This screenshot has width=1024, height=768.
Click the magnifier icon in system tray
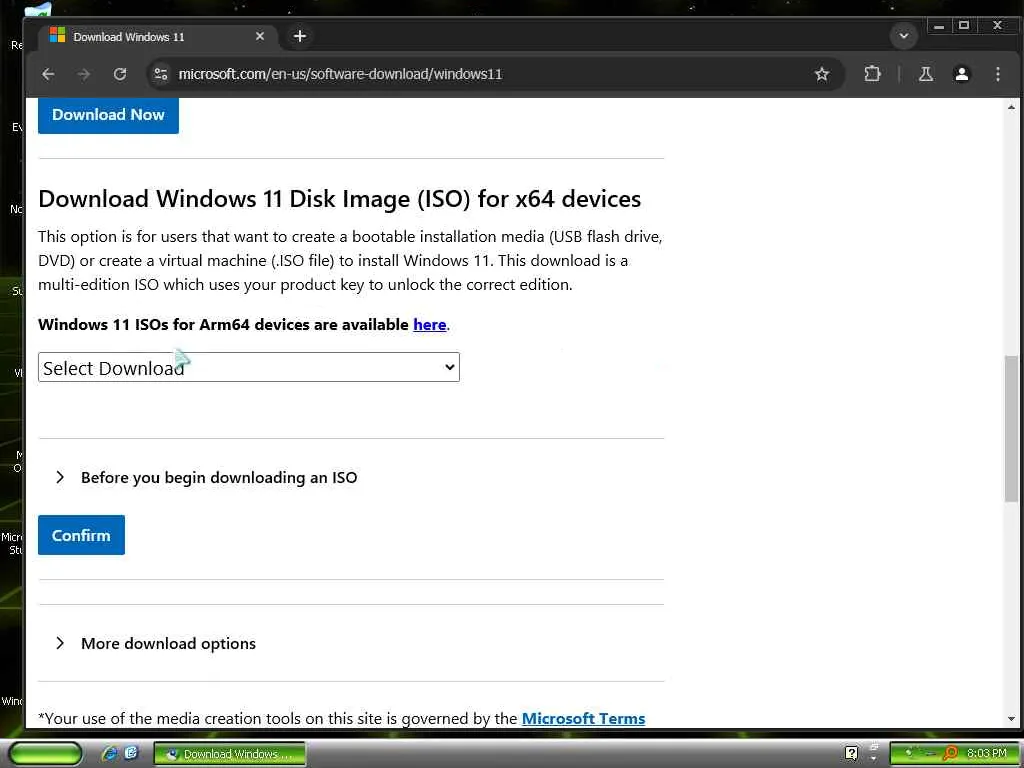[950, 754]
